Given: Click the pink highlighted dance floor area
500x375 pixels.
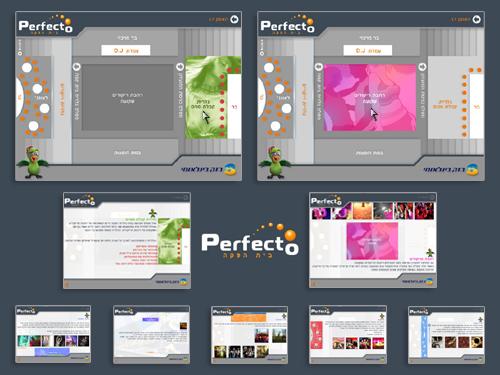Looking at the screenshot, I should pos(370,97).
